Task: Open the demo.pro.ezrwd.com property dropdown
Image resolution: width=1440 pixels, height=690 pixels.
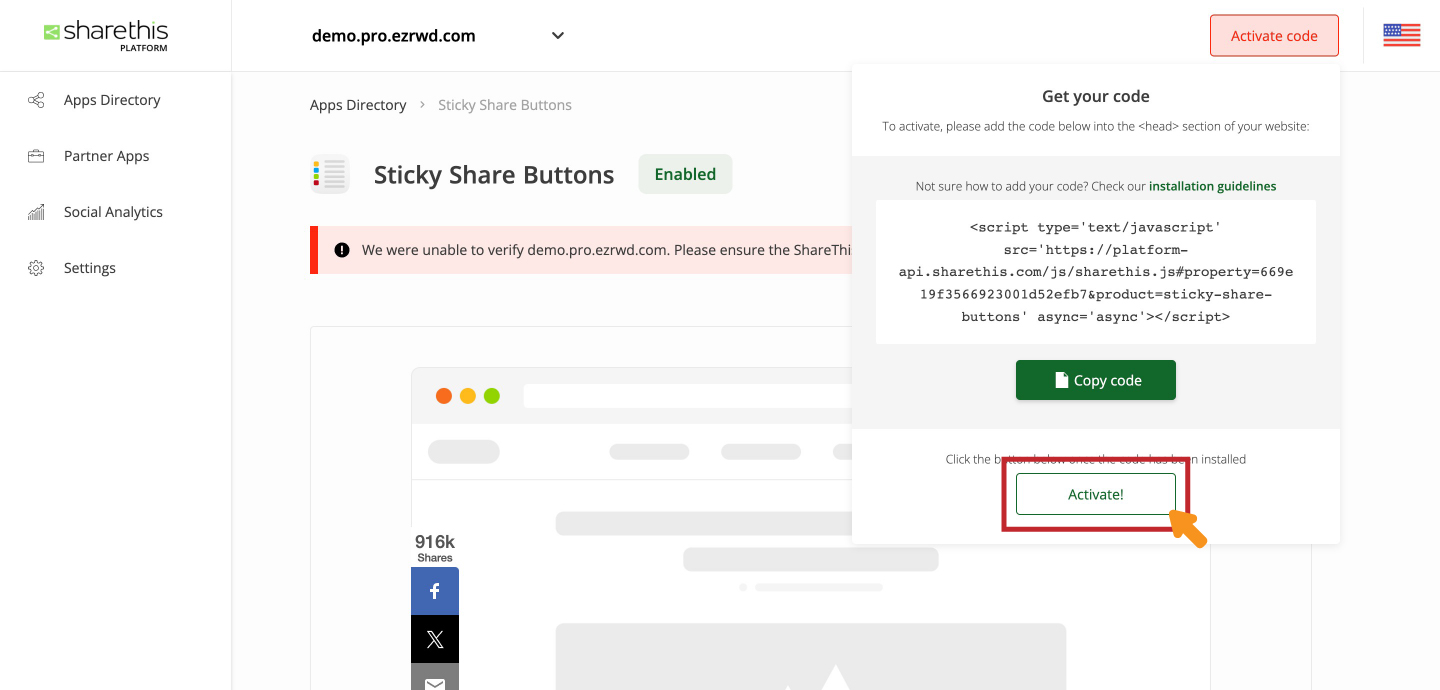Action: [x=438, y=36]
